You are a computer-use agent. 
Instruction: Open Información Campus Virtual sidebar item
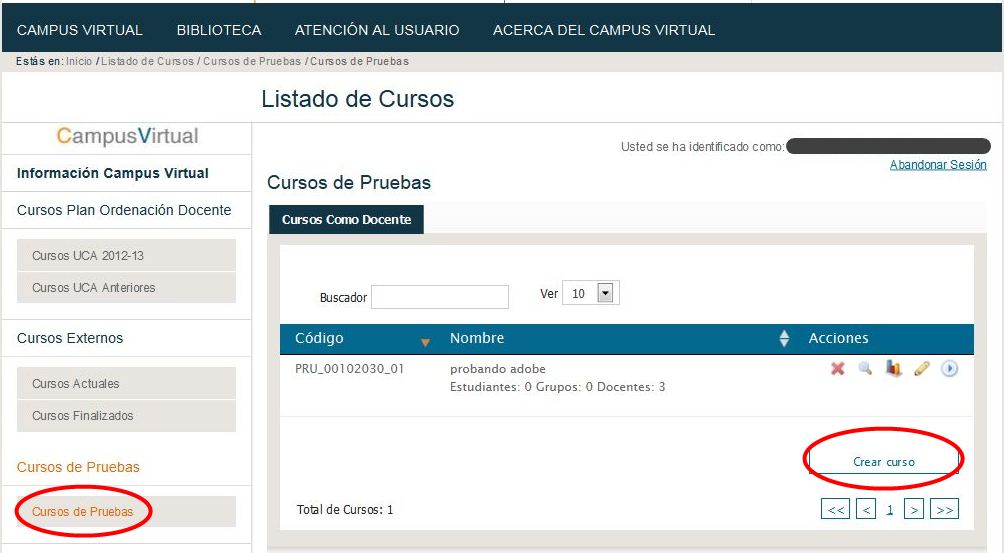coord(113,173)
